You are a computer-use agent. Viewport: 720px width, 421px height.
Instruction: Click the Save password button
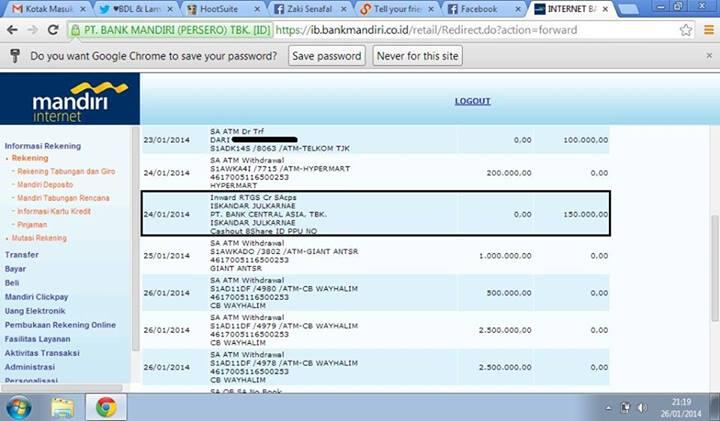(x=327, y=56)
